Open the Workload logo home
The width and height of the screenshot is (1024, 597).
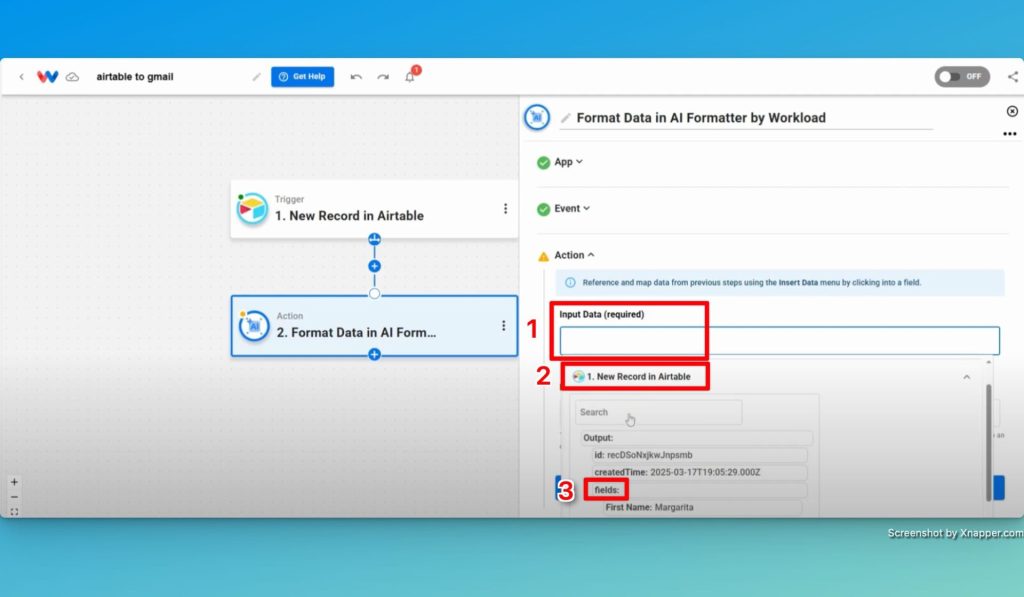coord(47,76)
